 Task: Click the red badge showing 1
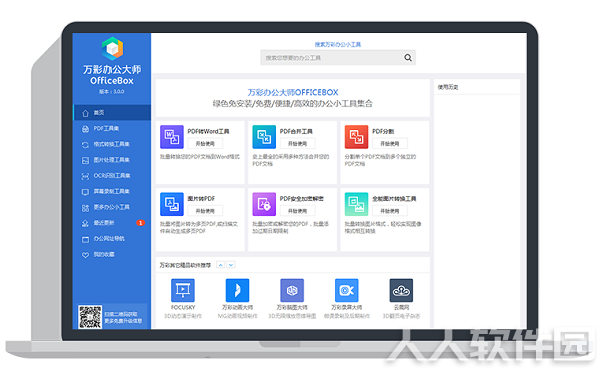point(140,223)
